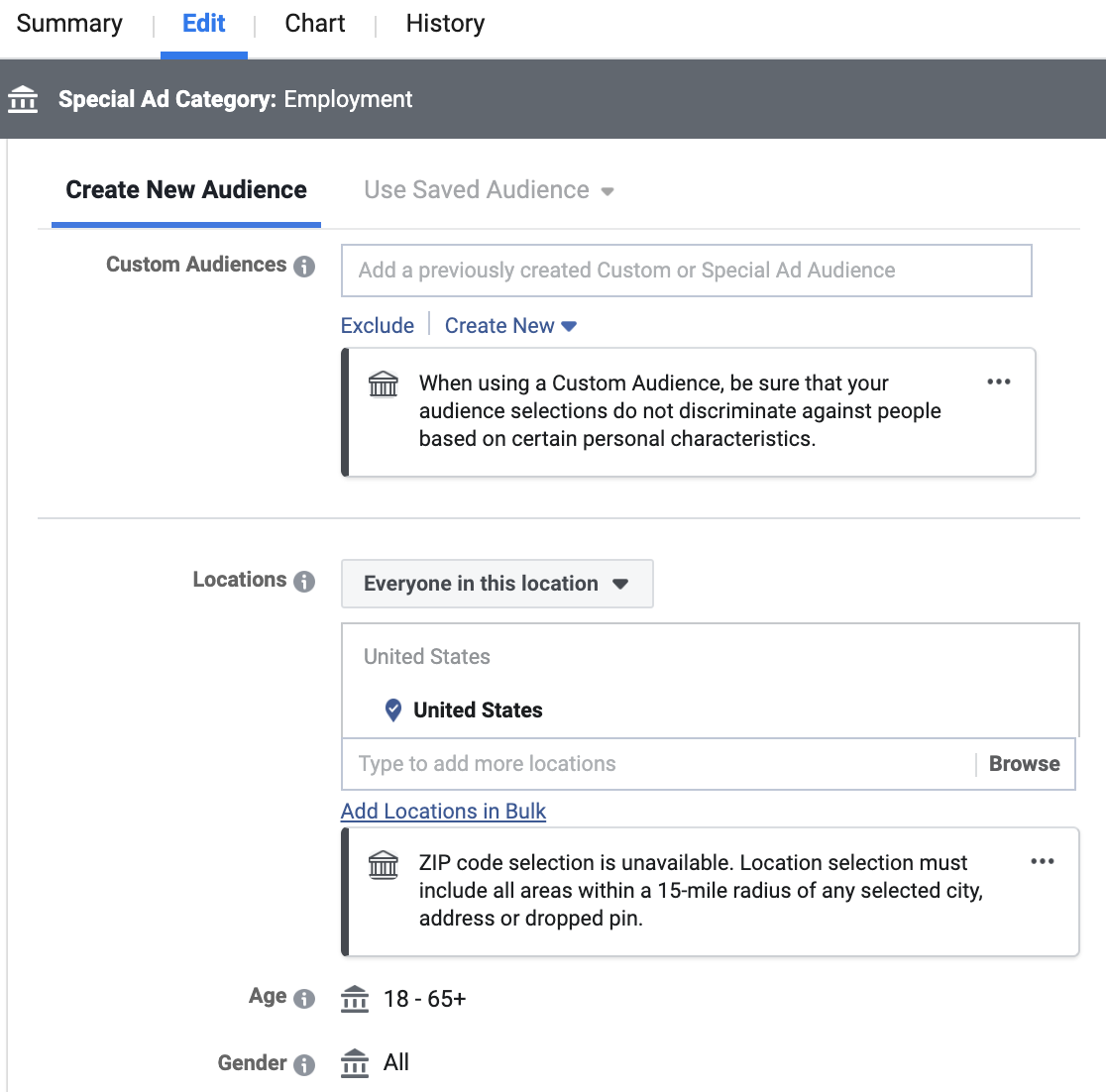The width and height of the screenshot is (1106, 1092).
Task: Click the institution icon beside Age 18 - 65+
Action: coord(355,999)
